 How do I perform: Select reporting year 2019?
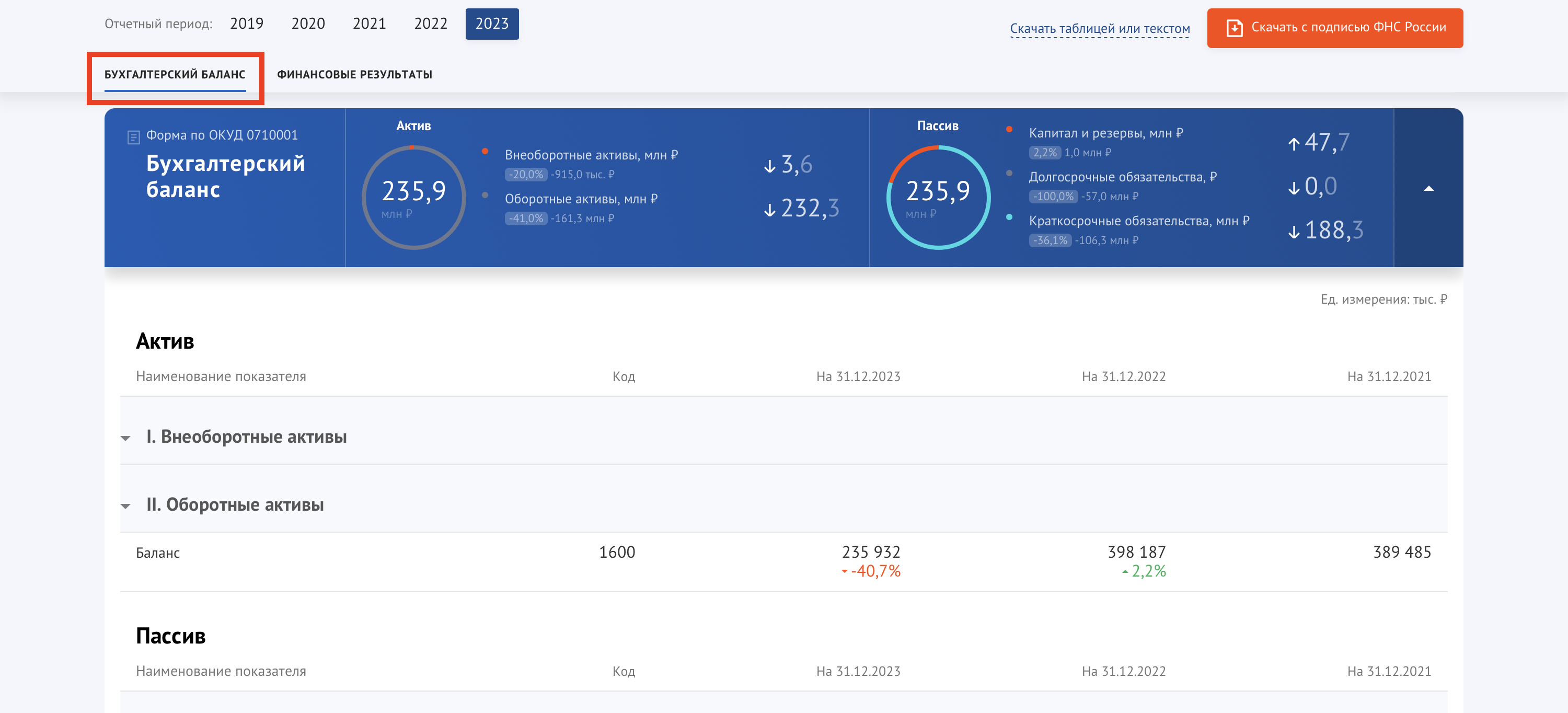coord(247,24)
